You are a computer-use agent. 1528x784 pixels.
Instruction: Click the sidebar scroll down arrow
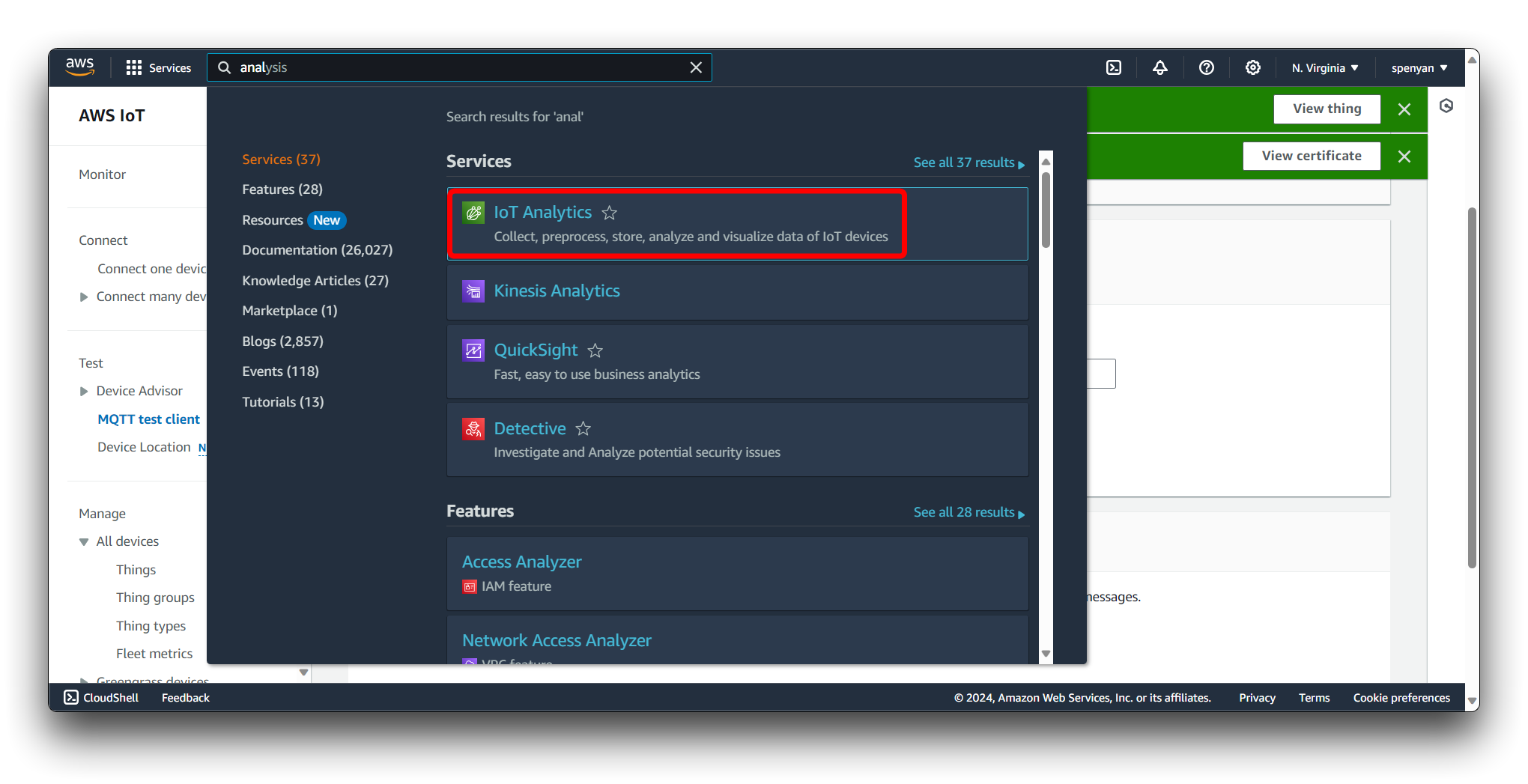pyautogui.click(x=303, y=672)
